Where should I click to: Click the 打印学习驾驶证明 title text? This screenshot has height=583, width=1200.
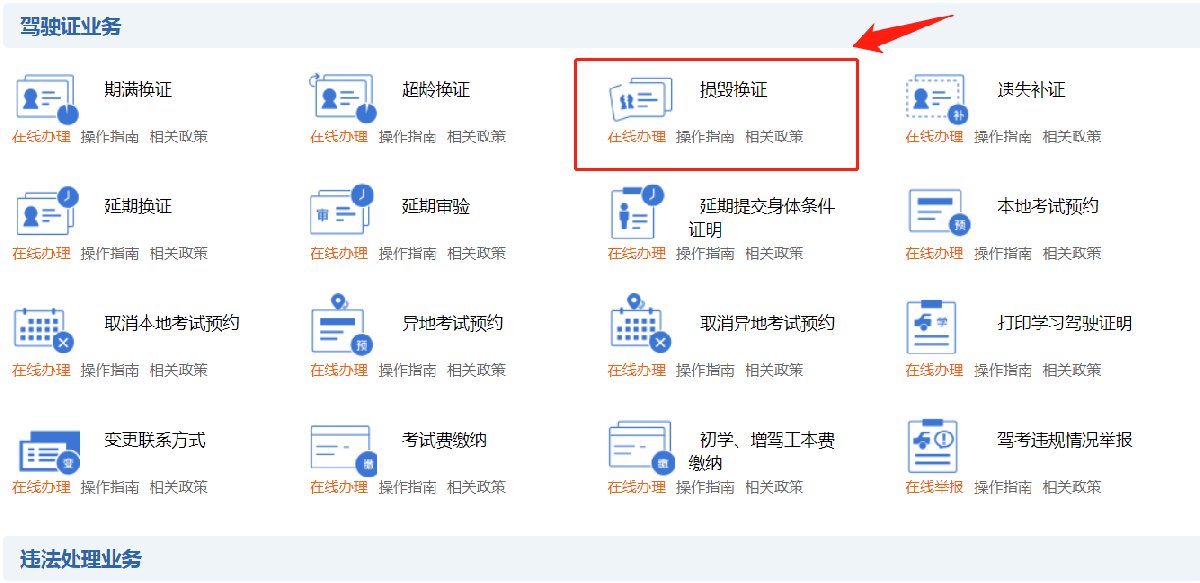1065,324
